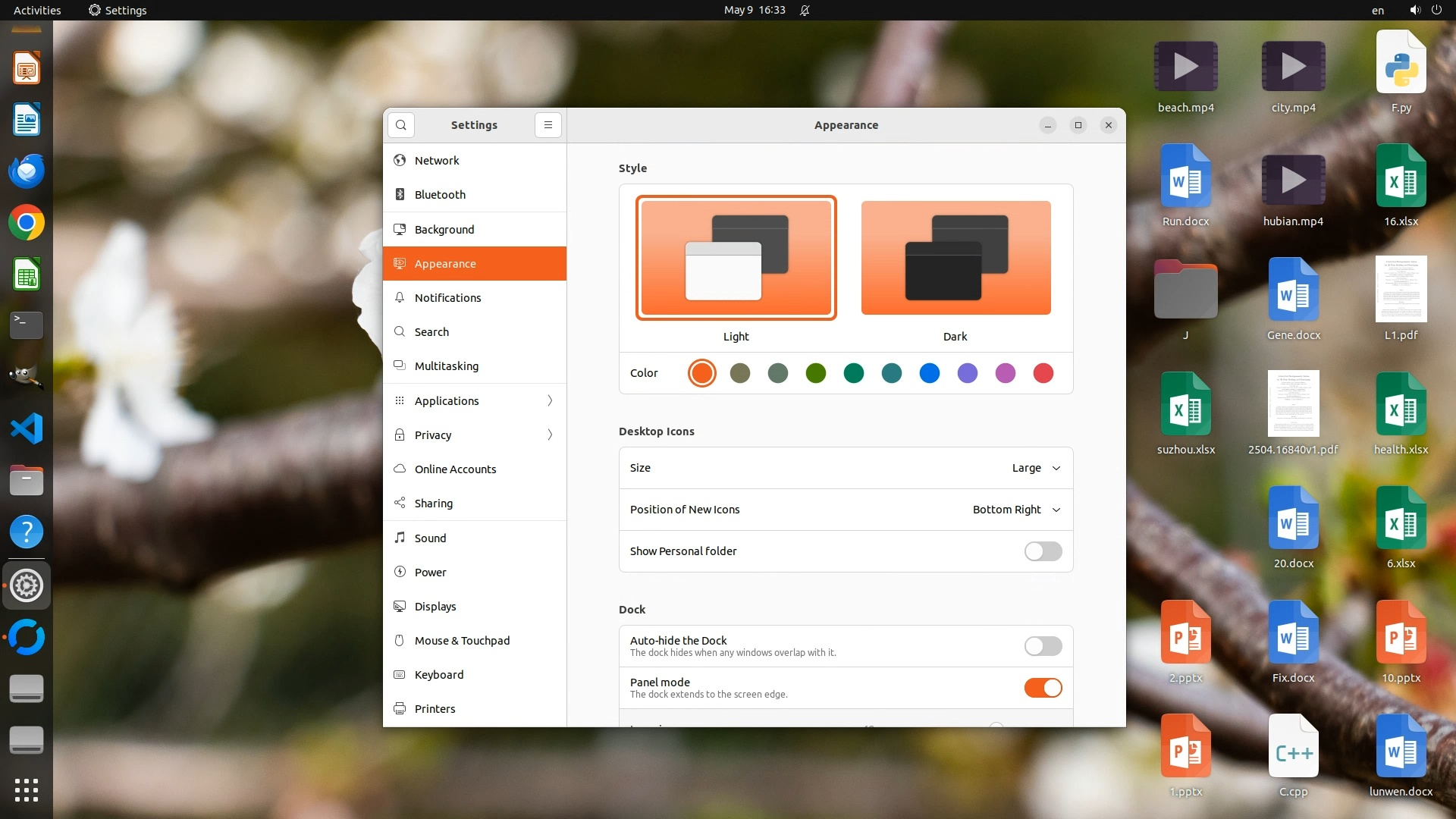Turn on Auto-hide the Dock

coord(1043,646)
